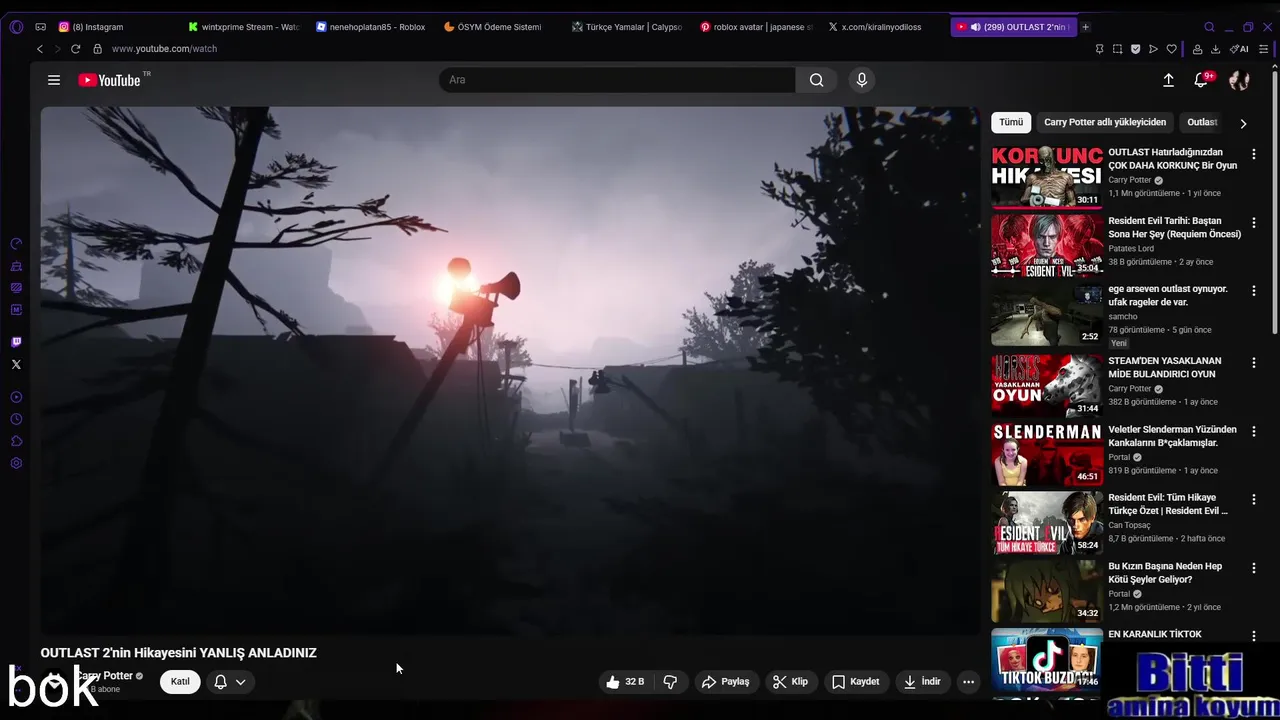Switch to the wintxprime Stream tab
The image size is (1280, 720).
point(243,27)
